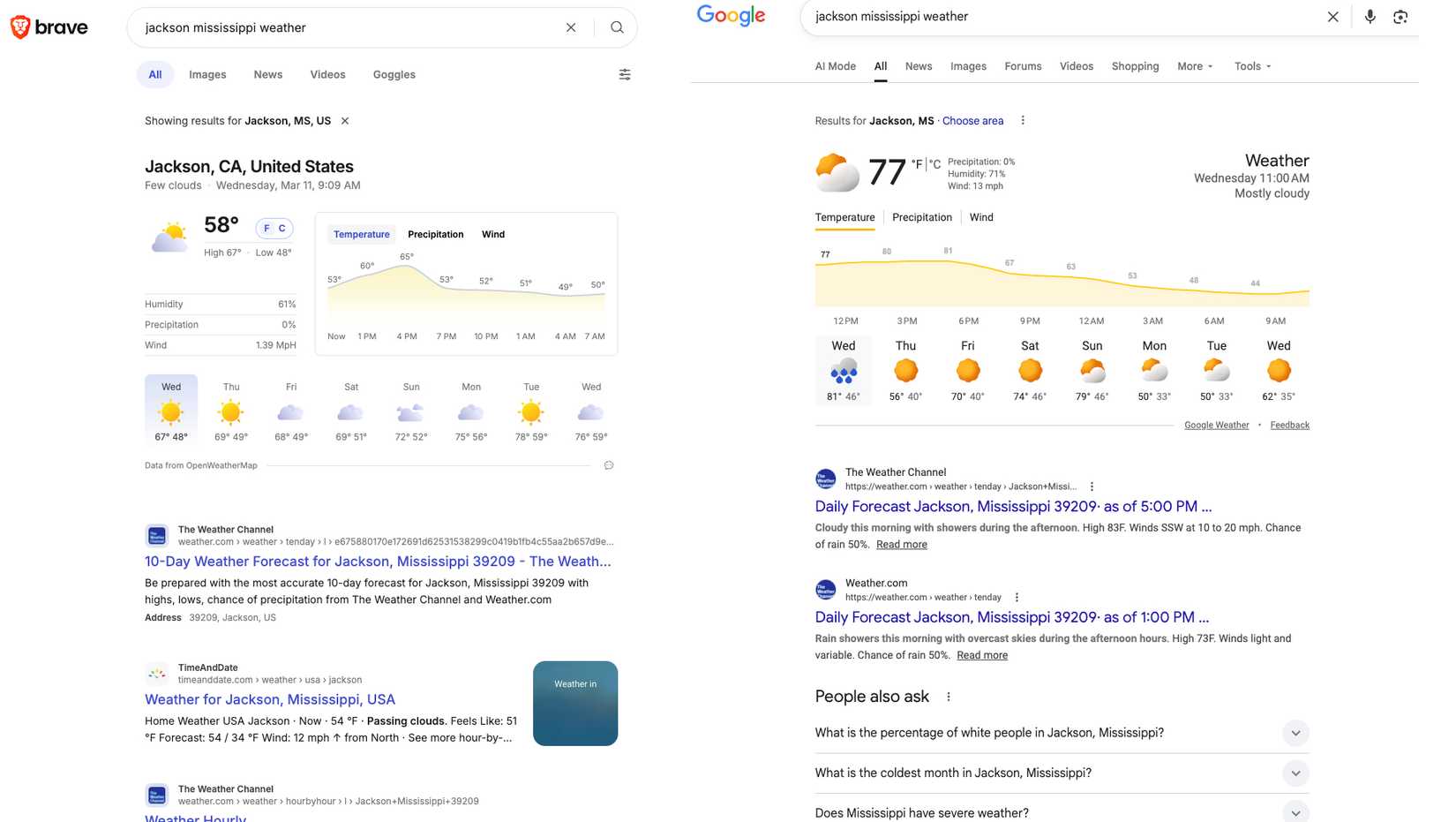The image size is (1456, 822).
Task: Start voice search with the microphone icon
Action: [1370, 16]
